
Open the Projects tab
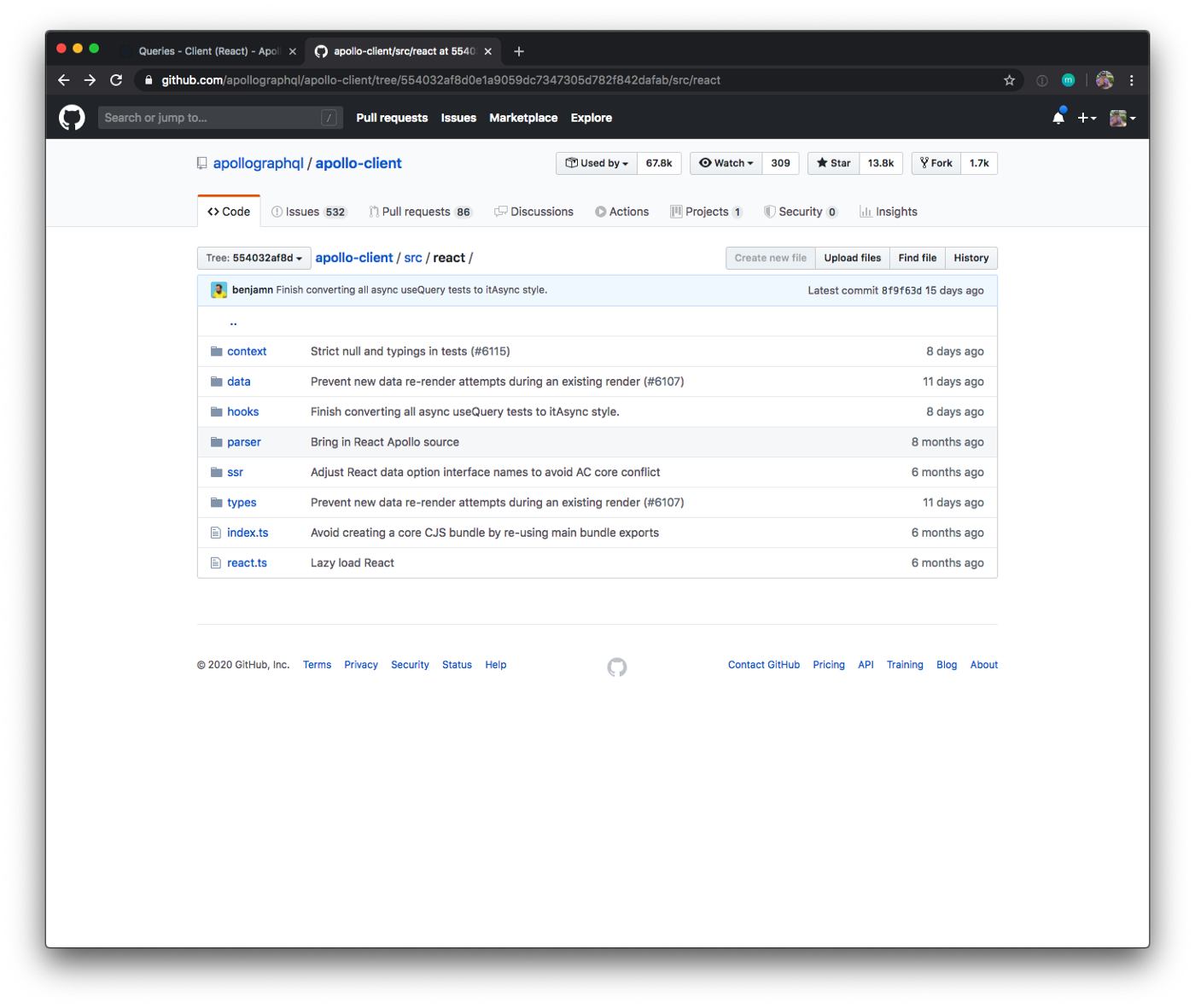(x=706, y=212)
